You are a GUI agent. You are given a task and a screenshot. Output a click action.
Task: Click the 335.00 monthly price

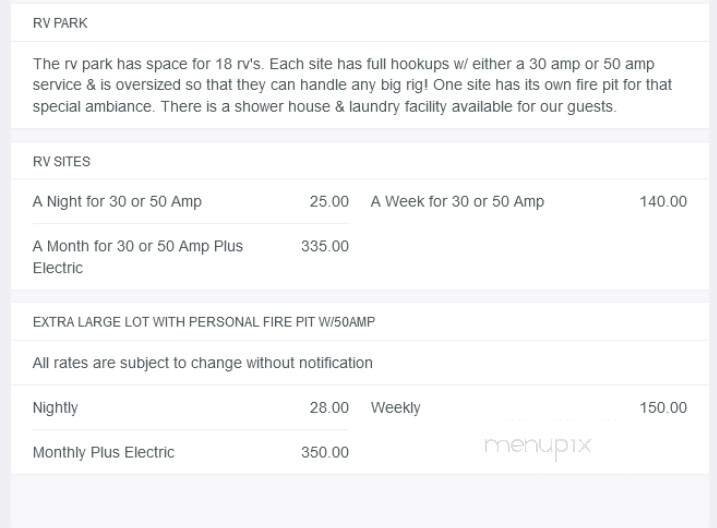click(x=325, y=246)
